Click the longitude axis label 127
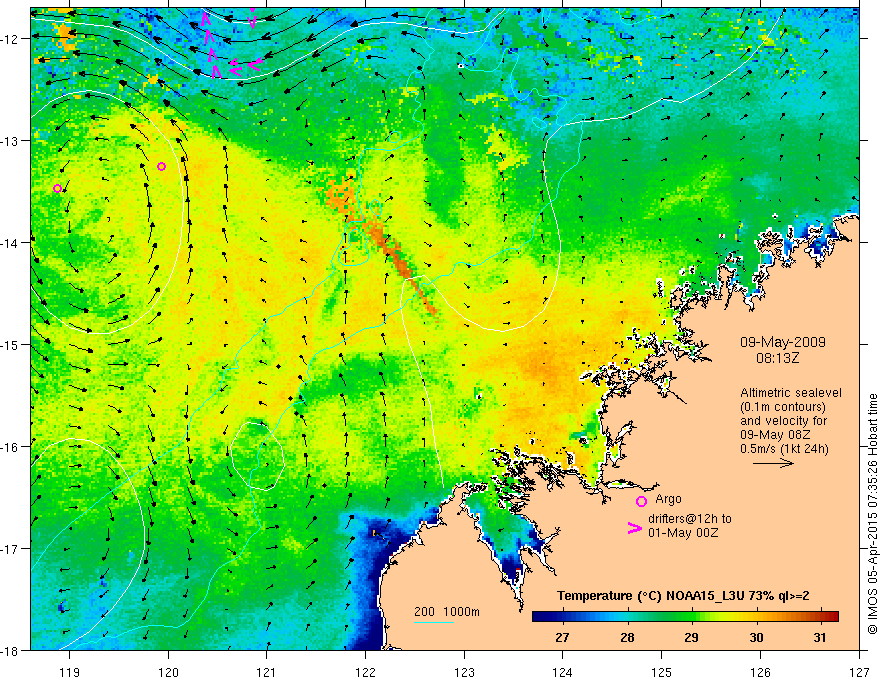This screenshot has height=680, width=880. click(x=859, y=672)
